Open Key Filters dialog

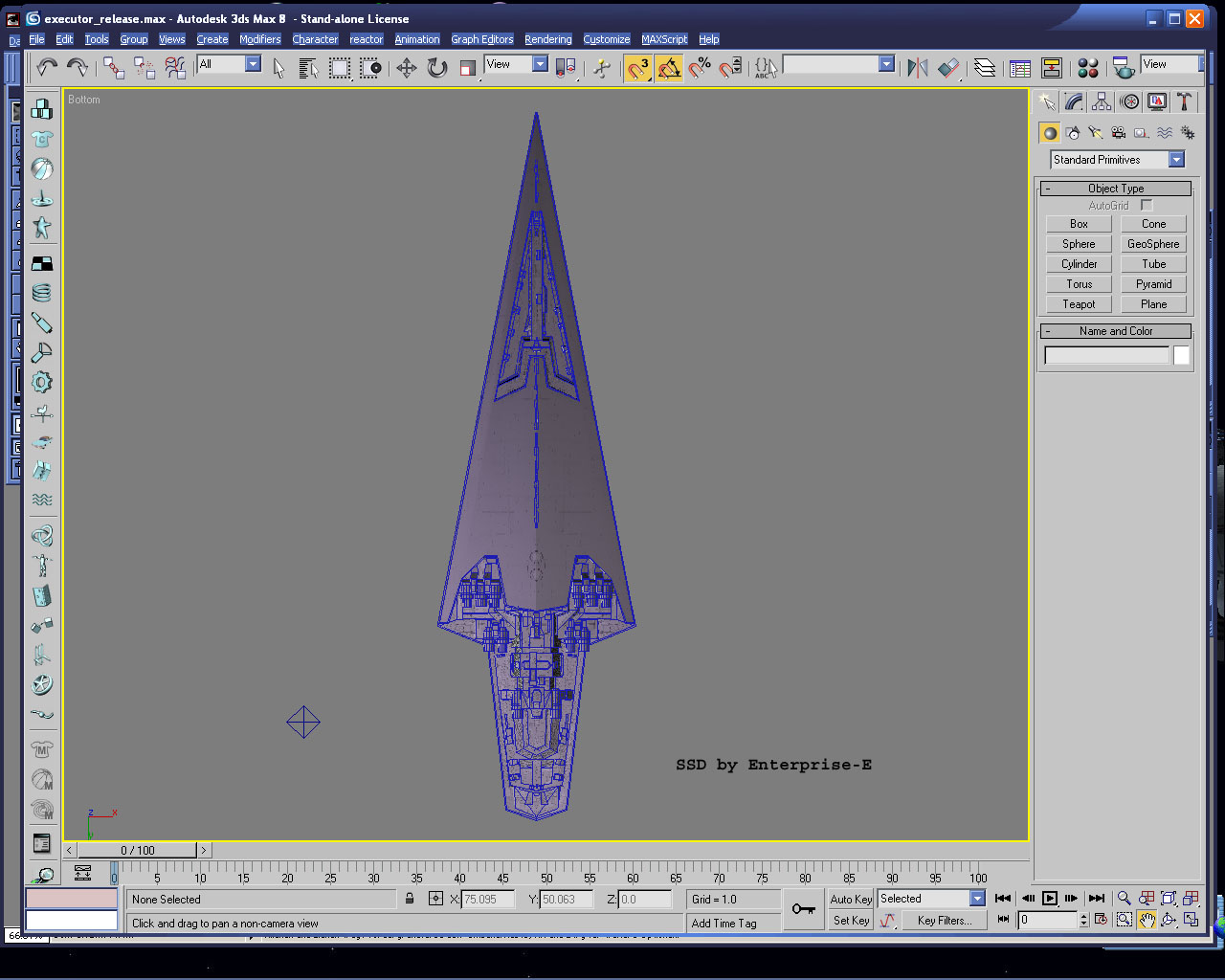point(944,921)
